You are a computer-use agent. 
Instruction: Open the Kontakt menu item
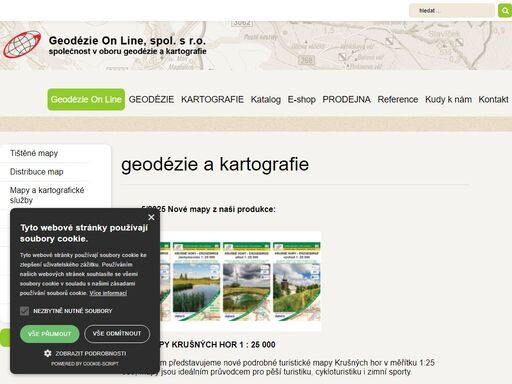click(494, 99)
